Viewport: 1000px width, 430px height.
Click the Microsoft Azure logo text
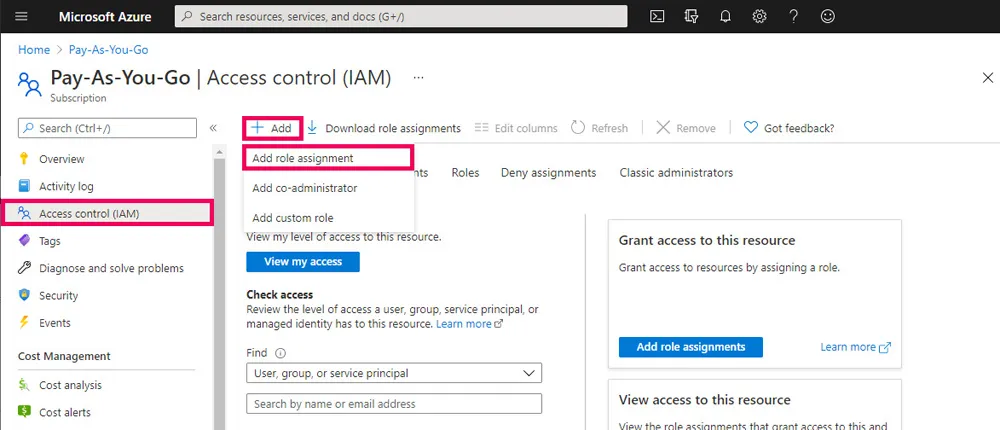pos(105,17)
